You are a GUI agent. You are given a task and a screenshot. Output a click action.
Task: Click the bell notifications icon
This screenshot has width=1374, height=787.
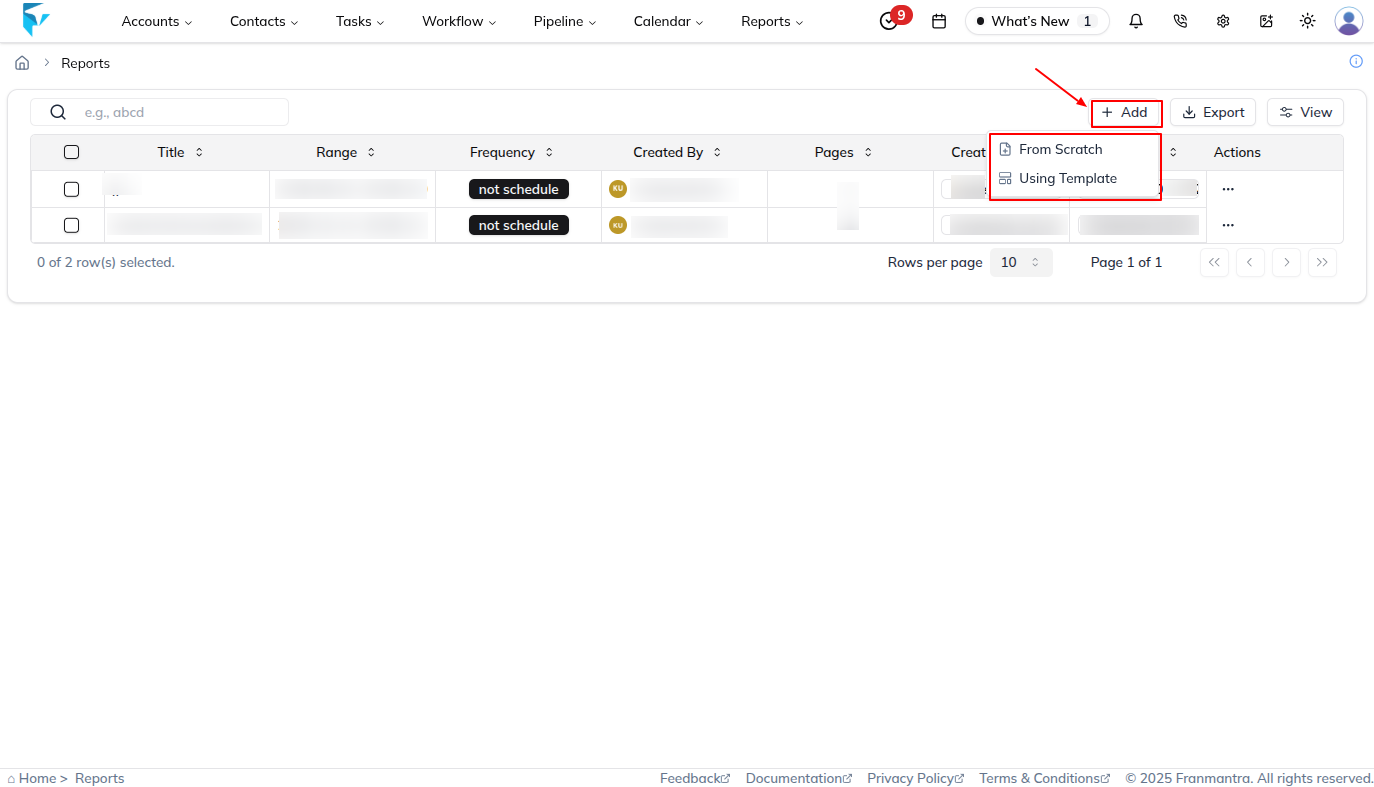[1136, 21]
